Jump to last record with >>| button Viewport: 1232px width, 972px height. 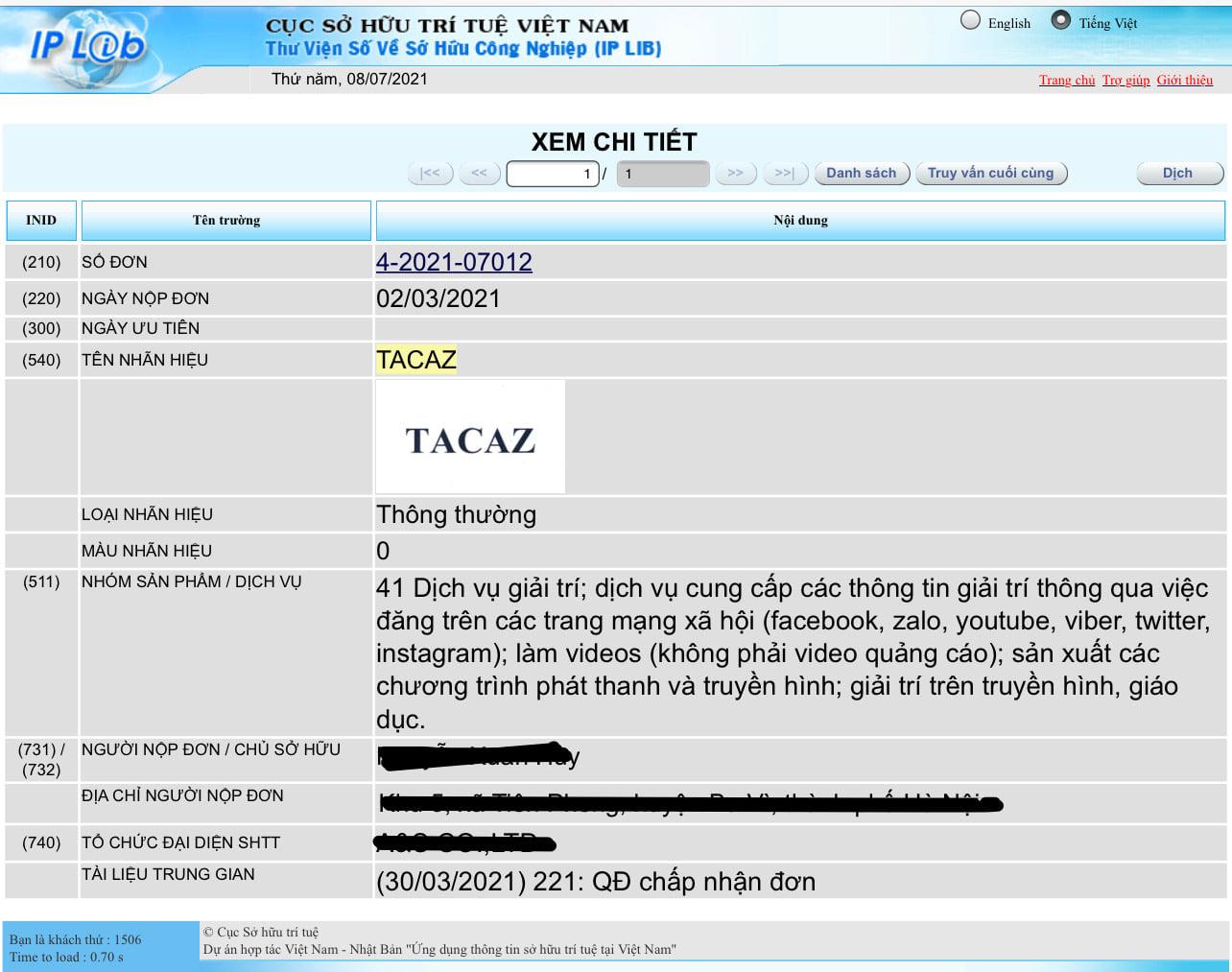[785, 173]
